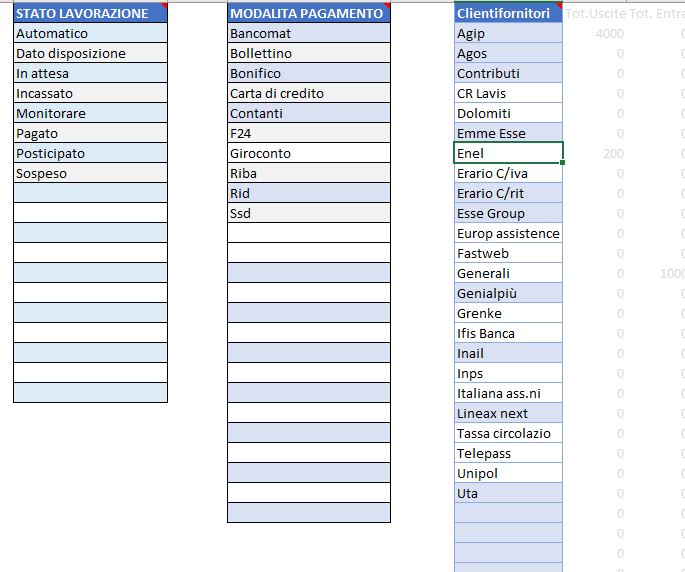Click the first empty cell below 'Ssd'

tap(309, 233)
